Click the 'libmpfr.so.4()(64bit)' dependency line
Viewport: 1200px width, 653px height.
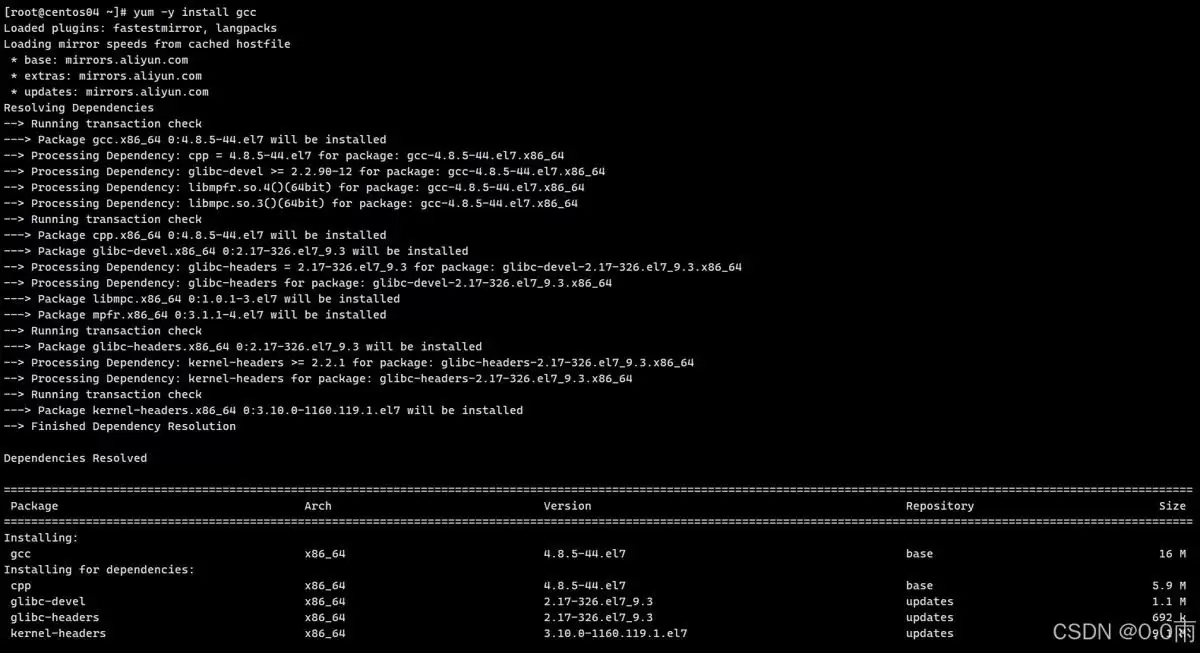(294, 188)
